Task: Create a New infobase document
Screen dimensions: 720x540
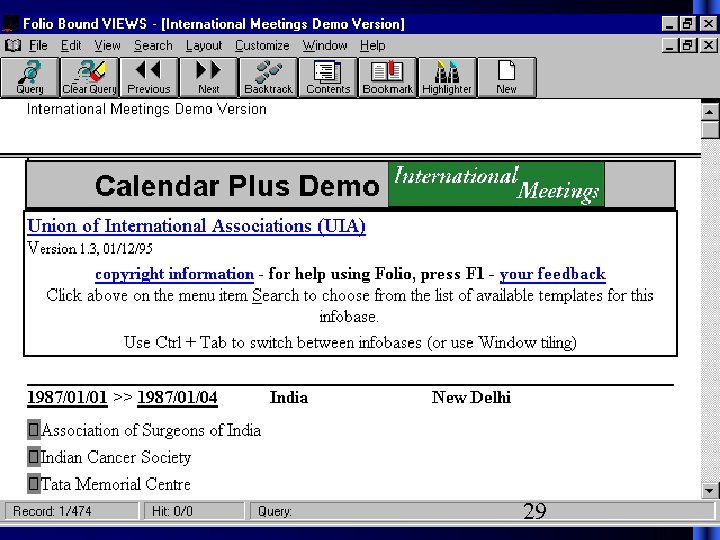Action: coord(506,78)
